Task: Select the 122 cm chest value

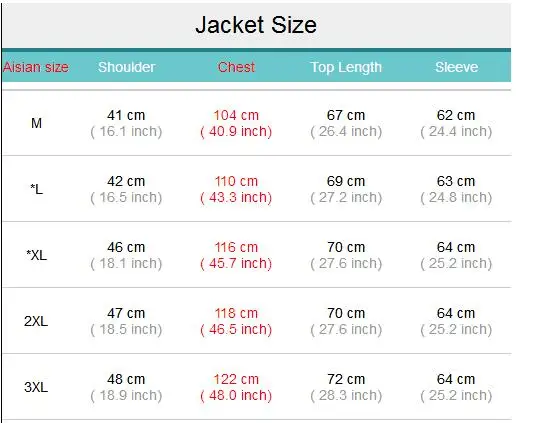Action: [x=236, y=379]
